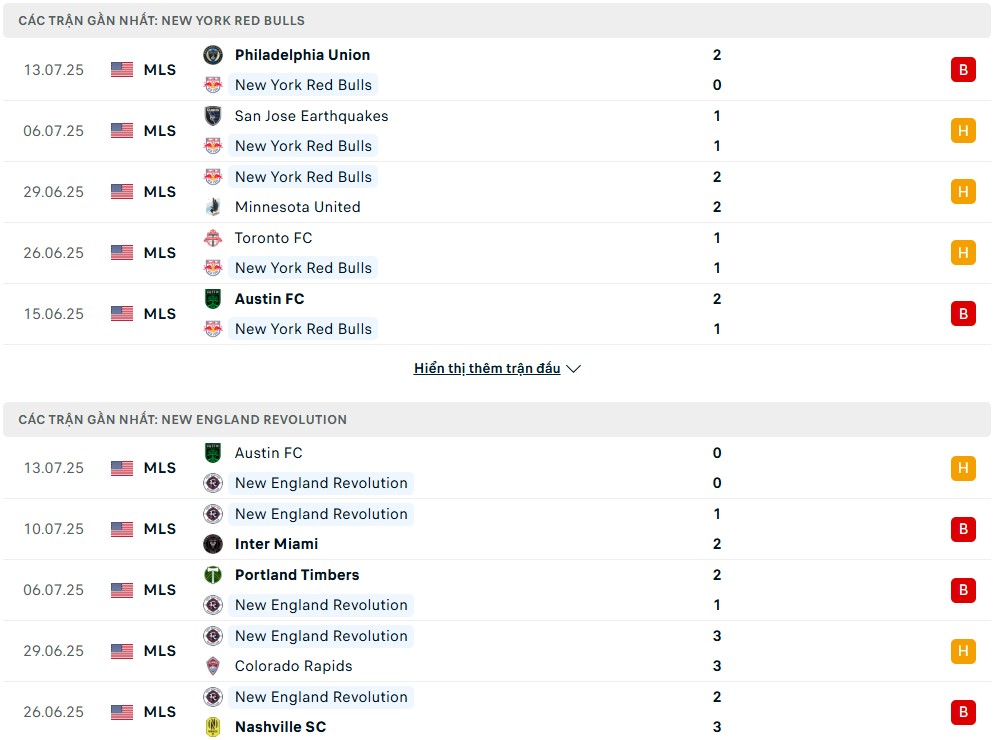Click the Philadelphia Union team crest

(213, 55)
